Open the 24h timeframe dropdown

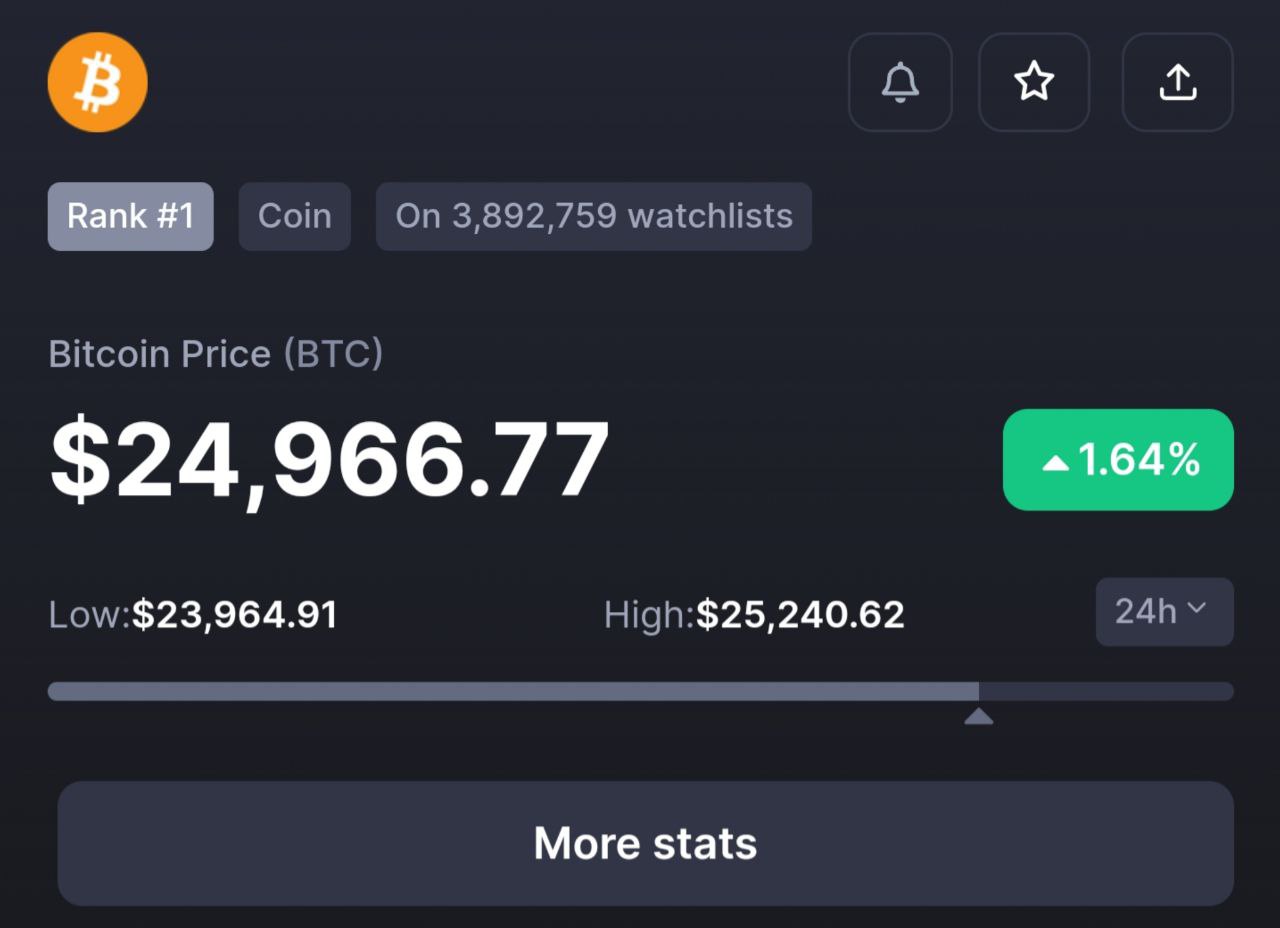tap(1165, 611)
